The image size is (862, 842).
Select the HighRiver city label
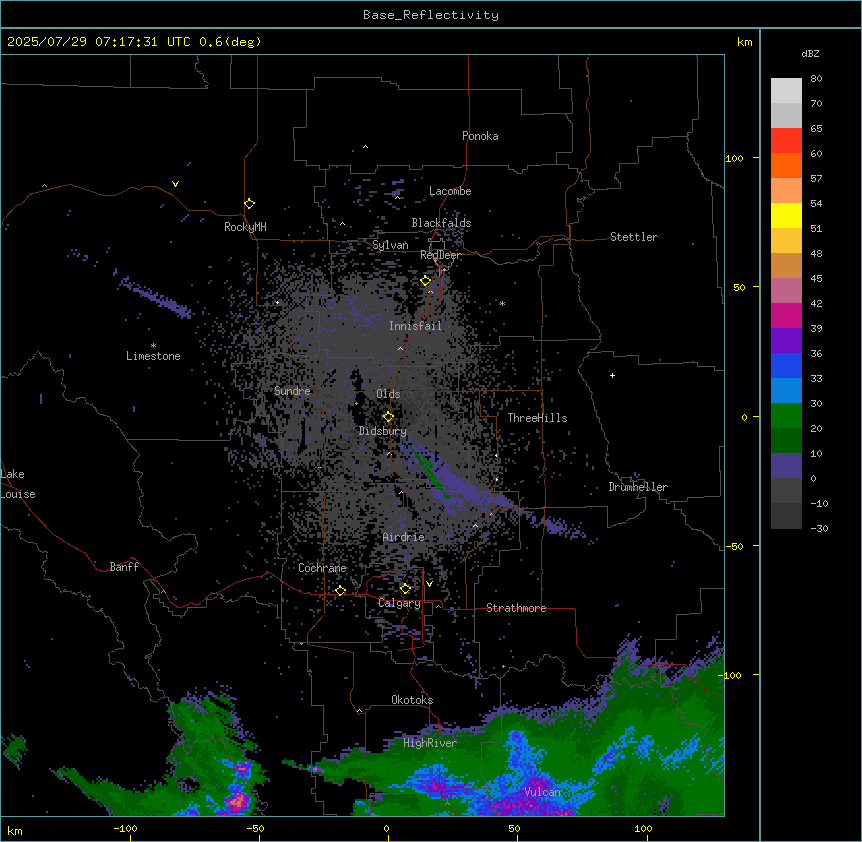tap(430, 743)
